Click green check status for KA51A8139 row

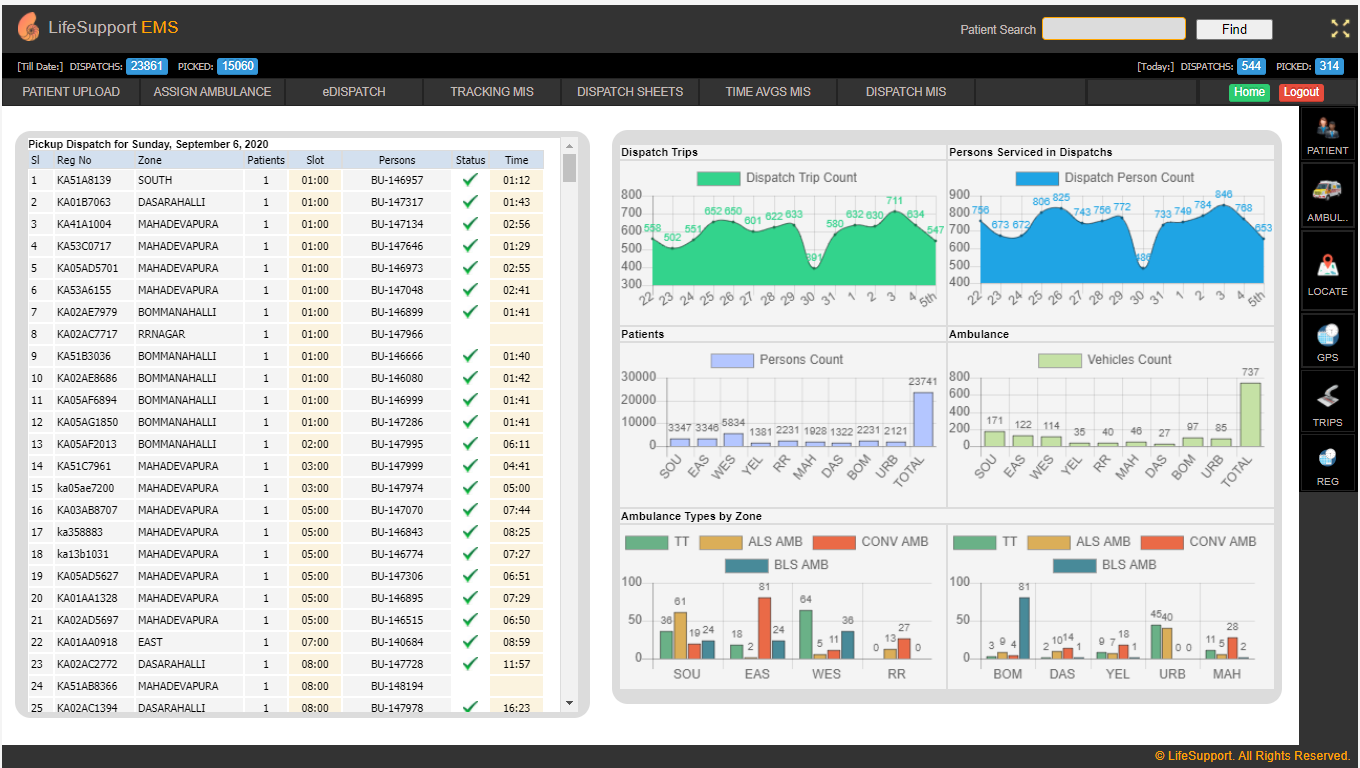[x=470, y=180]
